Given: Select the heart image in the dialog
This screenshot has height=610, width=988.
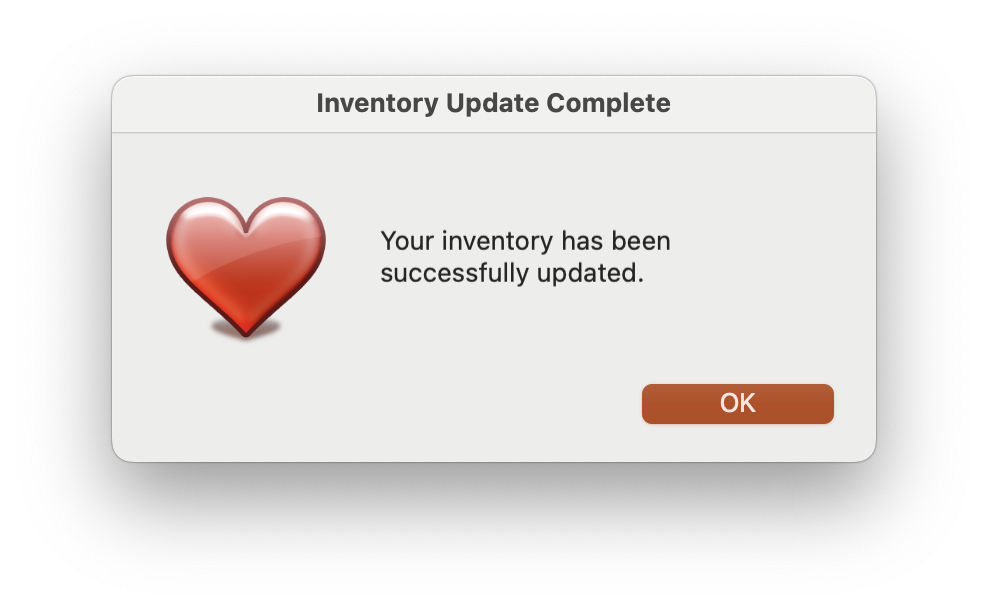Looking at the screenshot, I should 245,265.
